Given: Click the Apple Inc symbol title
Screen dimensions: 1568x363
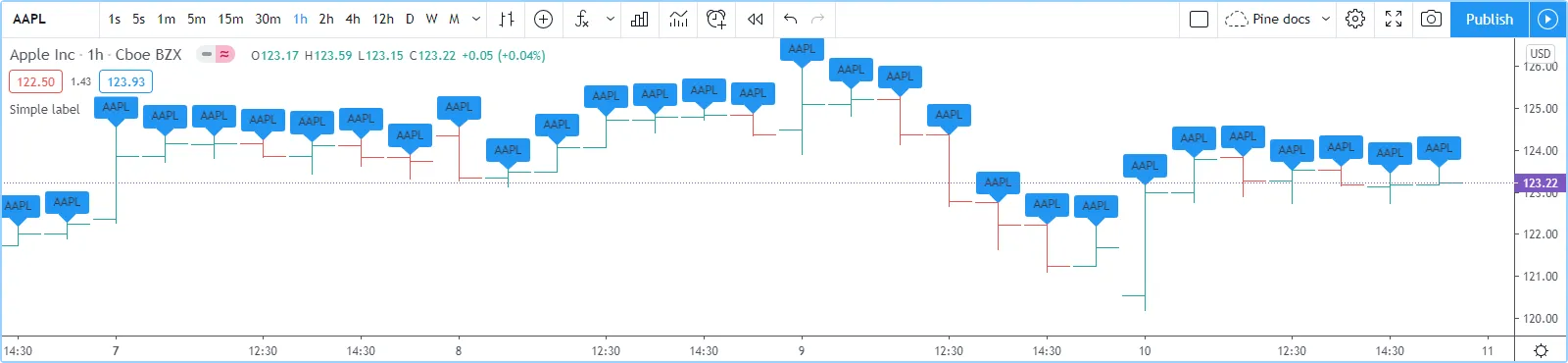Looking at the screenshot, I should click(x=42, y=55).
